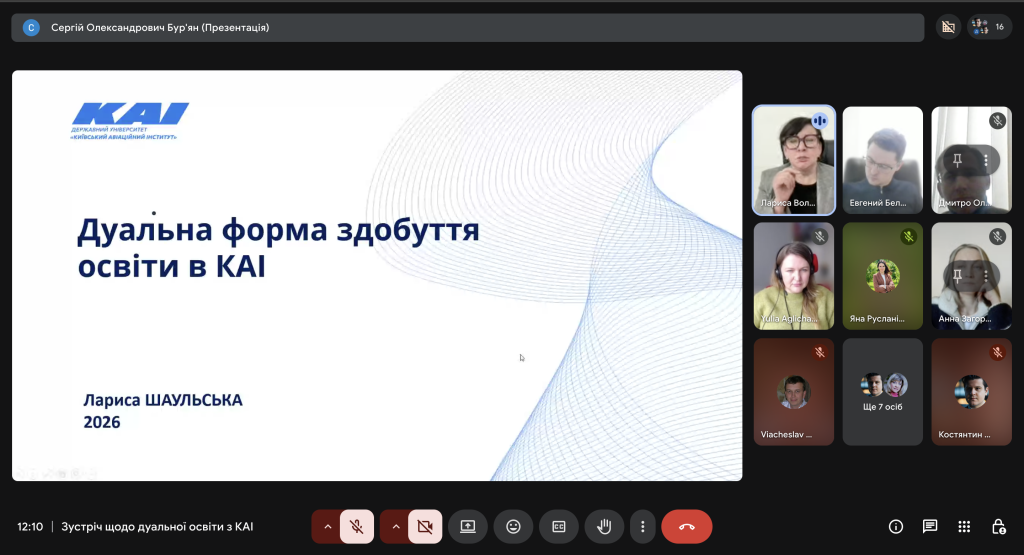Select Лариса's speaking video tile
1024x555 pixels.
point(793,160)
